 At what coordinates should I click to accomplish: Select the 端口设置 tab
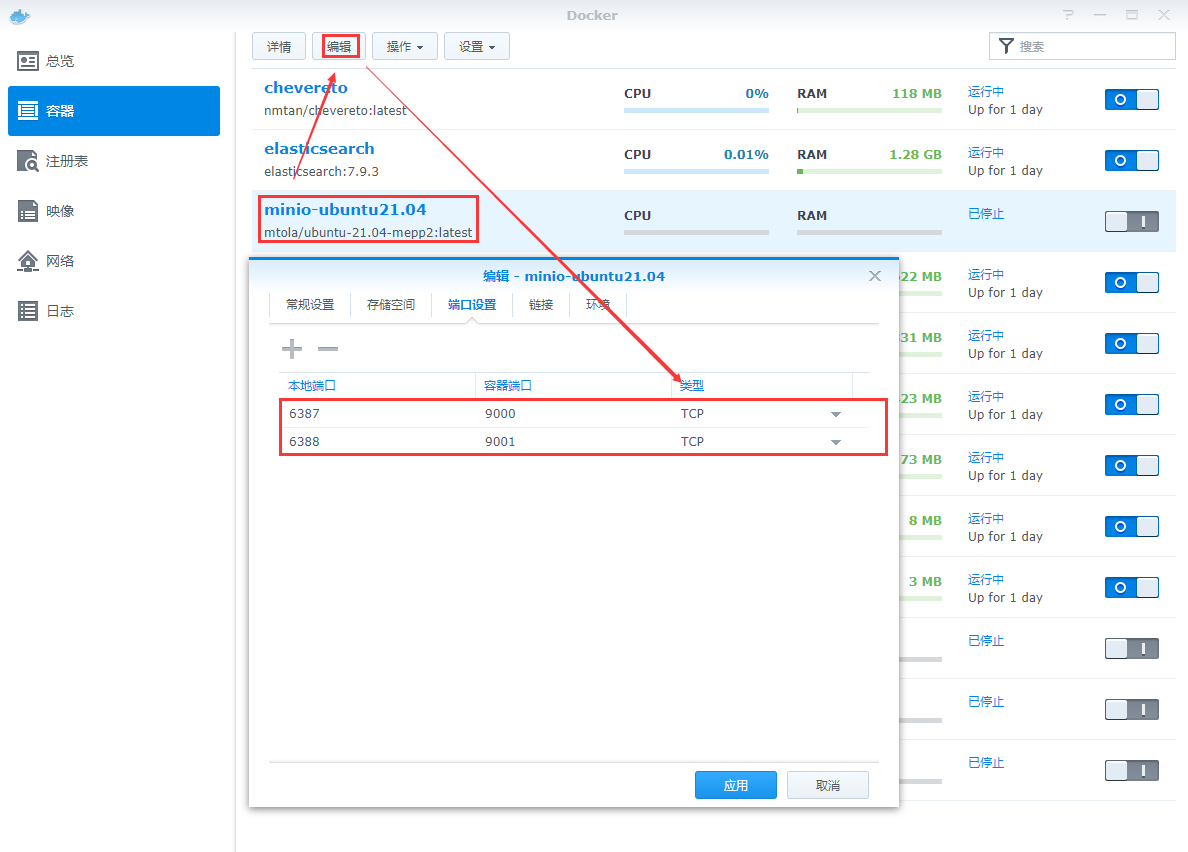click(x=472, y=304)
